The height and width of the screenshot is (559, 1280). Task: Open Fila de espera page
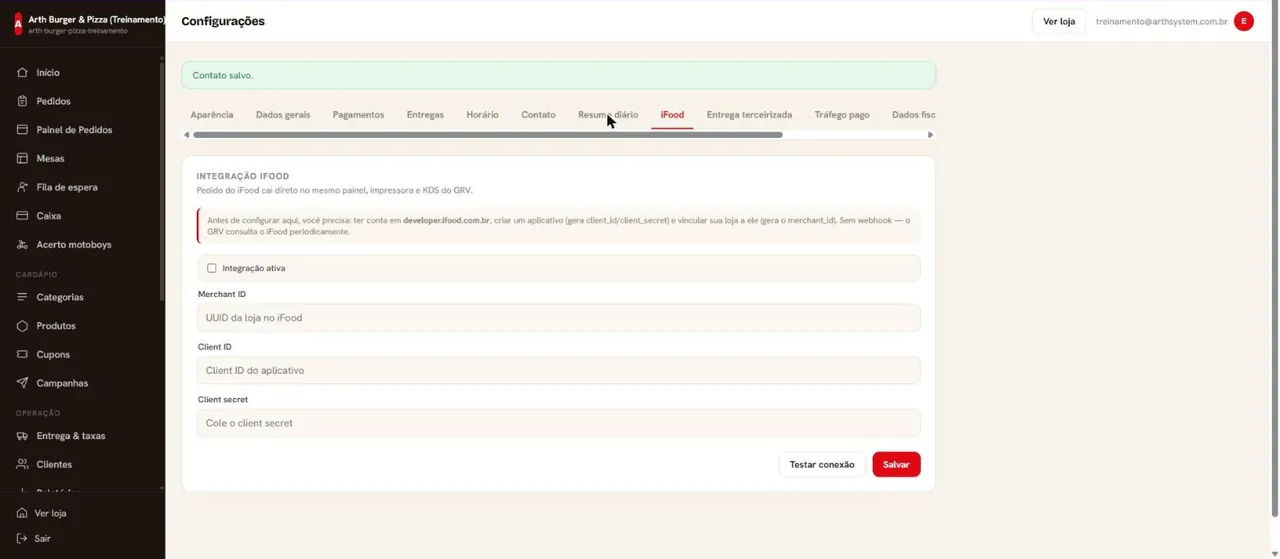tap(67, 187)
